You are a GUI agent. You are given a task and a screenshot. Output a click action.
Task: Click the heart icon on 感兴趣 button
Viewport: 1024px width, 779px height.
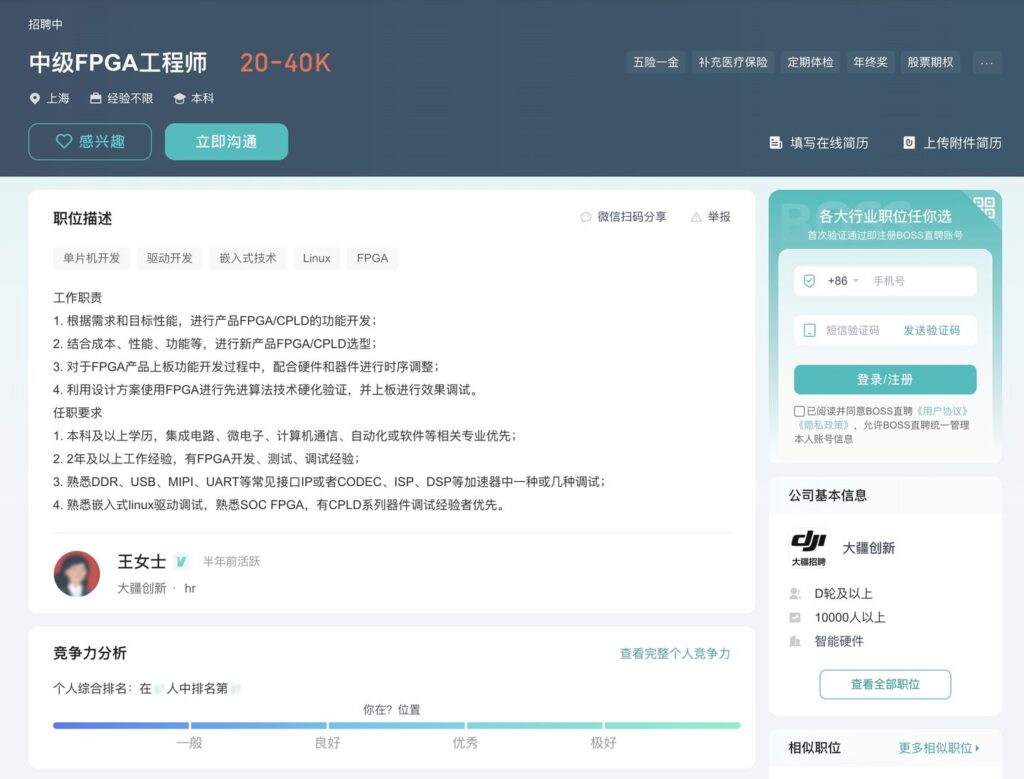(64, 142)
